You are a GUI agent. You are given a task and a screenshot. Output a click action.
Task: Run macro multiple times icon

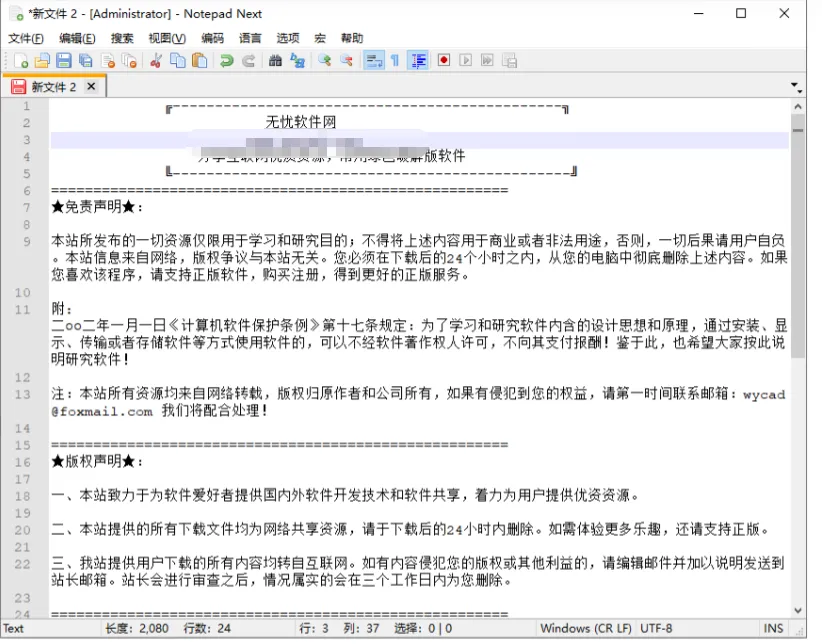488,61
